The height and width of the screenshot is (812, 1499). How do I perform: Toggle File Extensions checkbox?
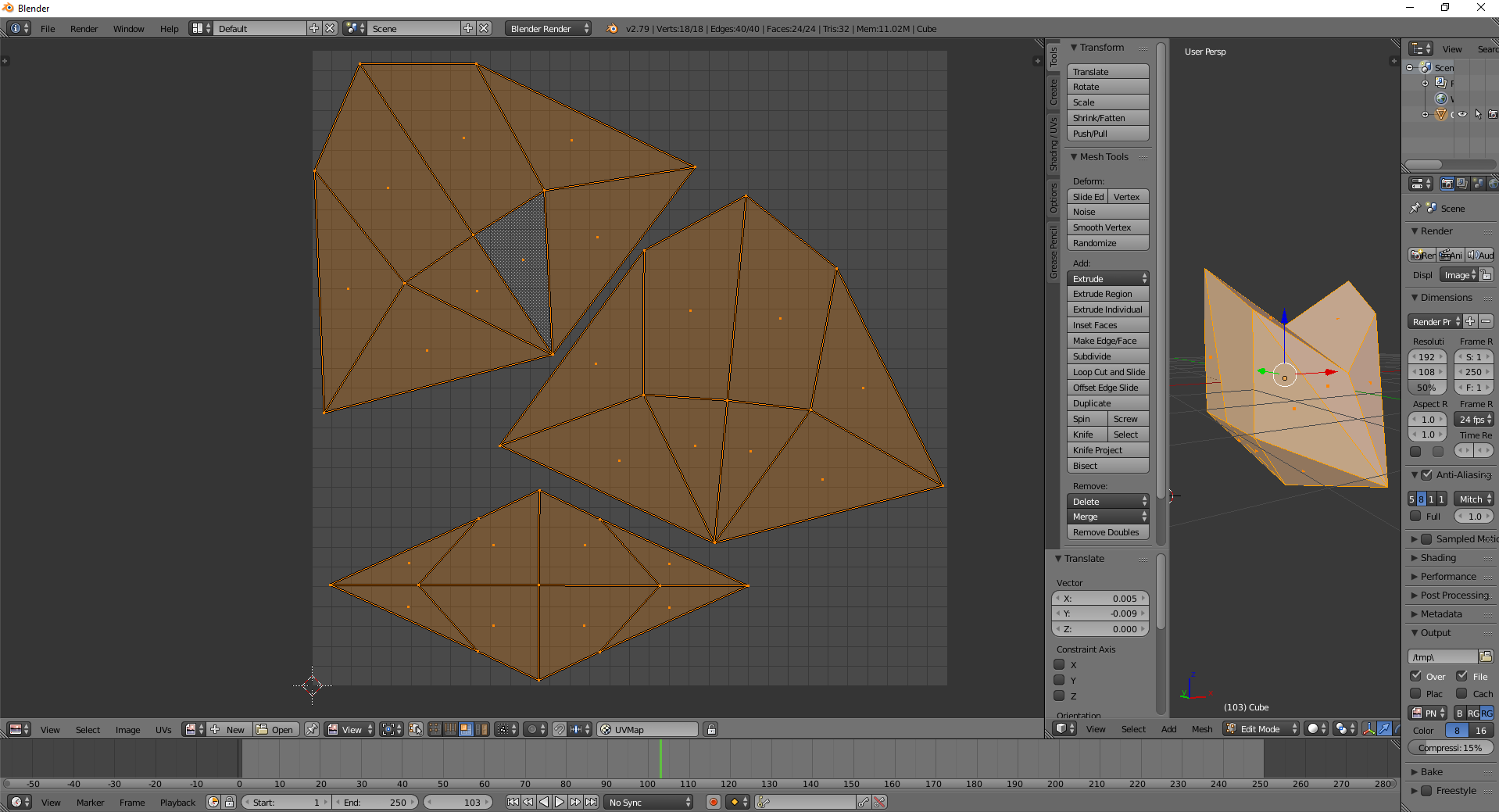[1461, 676]
